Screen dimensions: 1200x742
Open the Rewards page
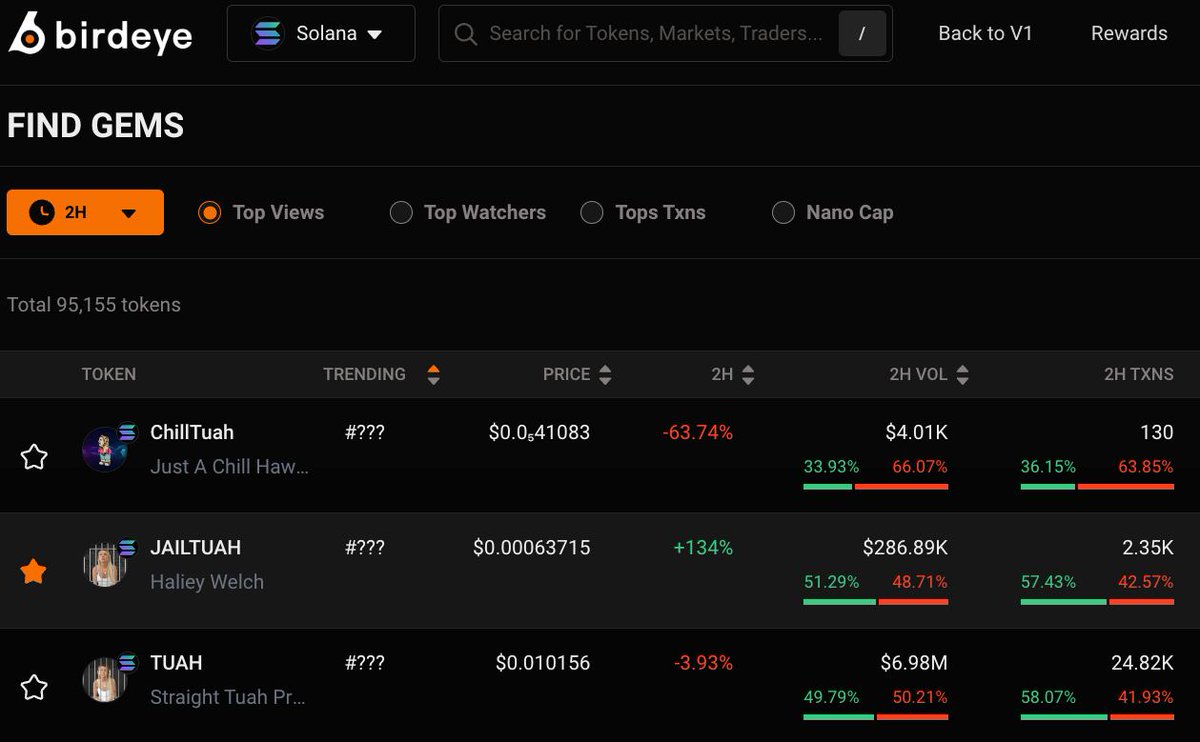click(x=1129, y=33)
